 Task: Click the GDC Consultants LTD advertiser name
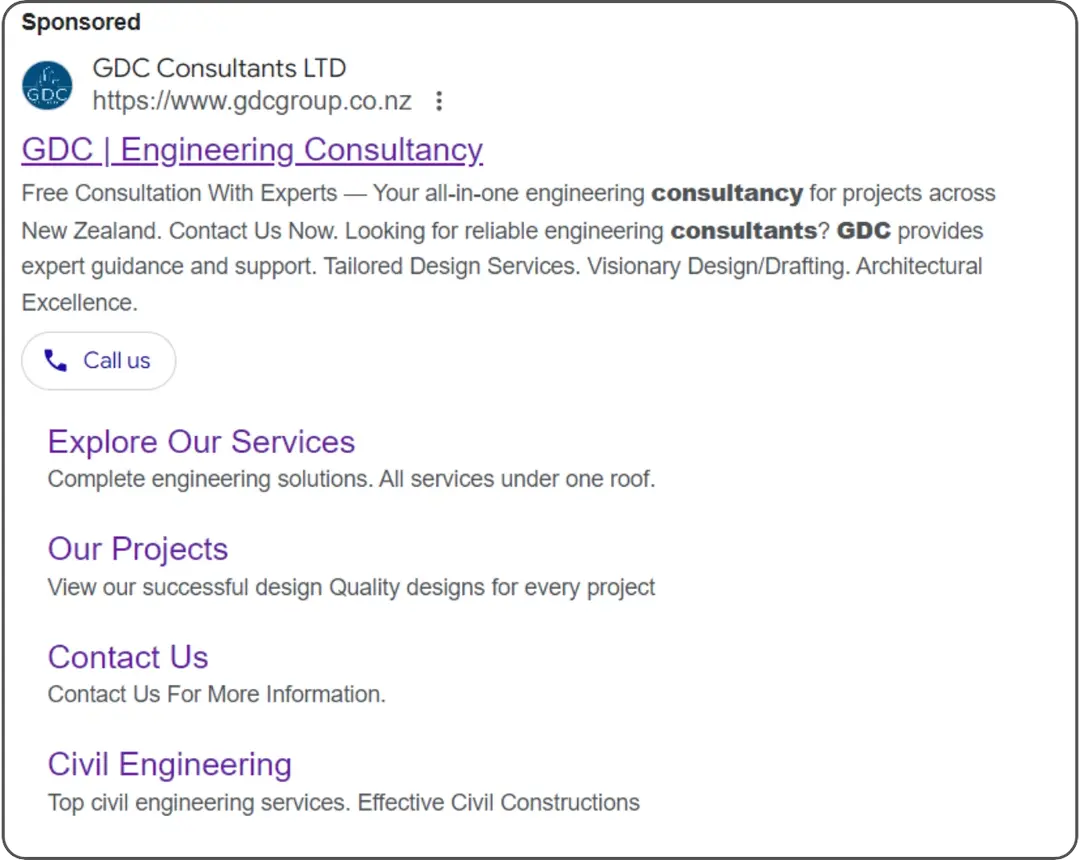(x=219, y=68)
